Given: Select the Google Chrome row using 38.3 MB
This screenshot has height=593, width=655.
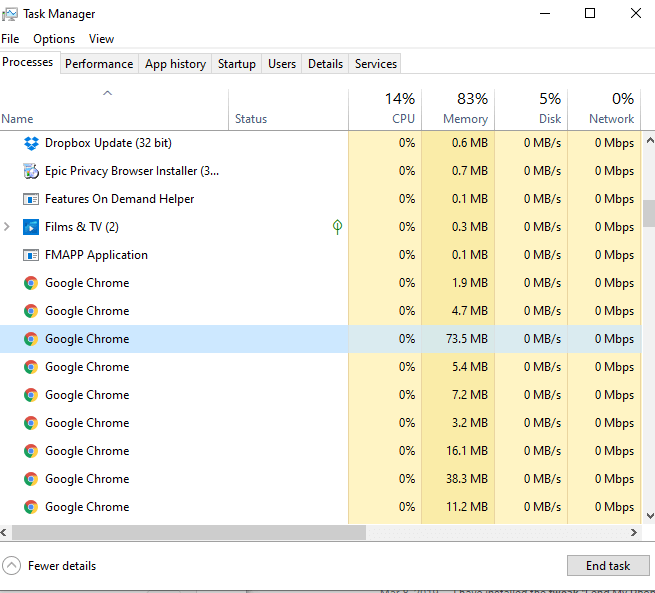Looking at the screenshot, I should [x=87, y=479].
